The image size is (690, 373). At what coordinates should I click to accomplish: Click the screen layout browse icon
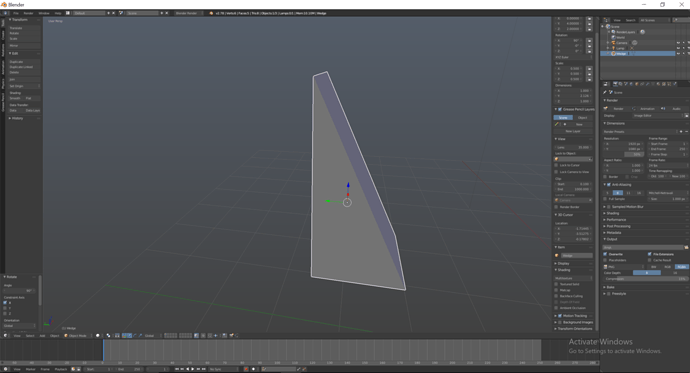68,13
